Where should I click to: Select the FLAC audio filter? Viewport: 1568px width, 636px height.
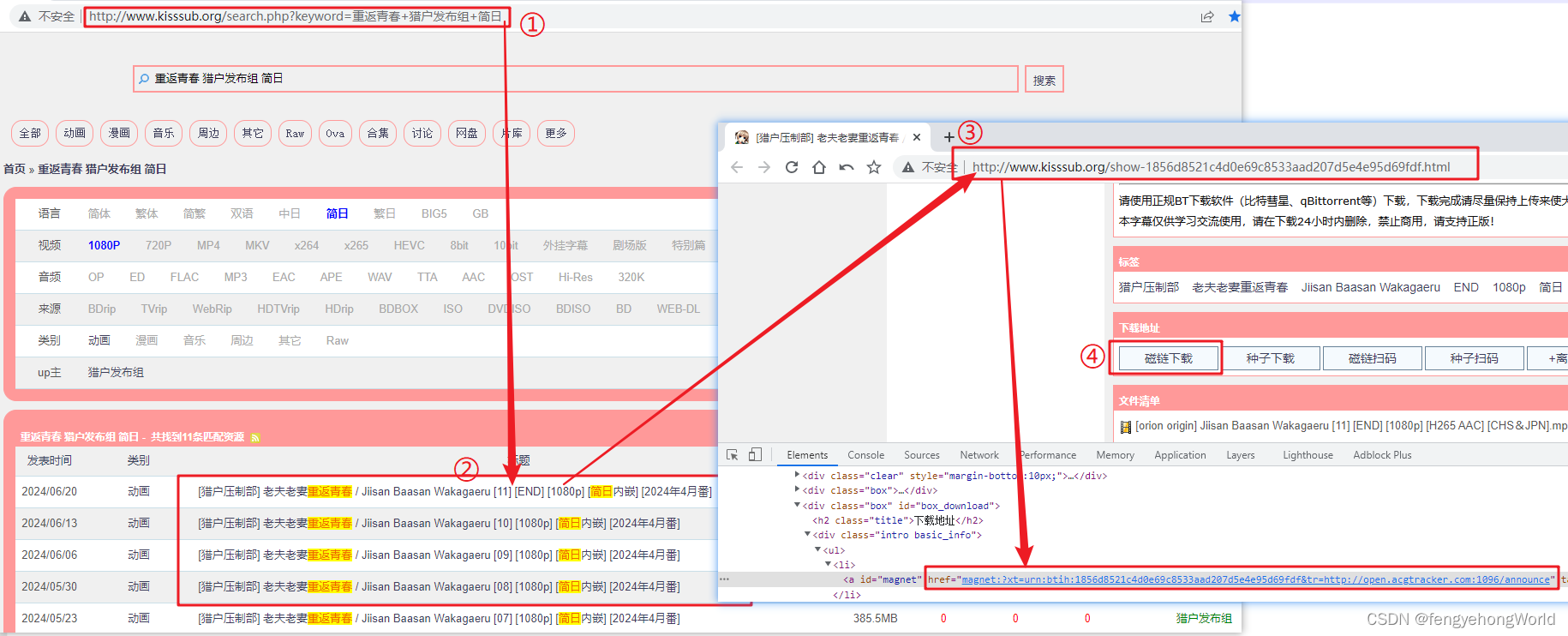pos(184,277)
